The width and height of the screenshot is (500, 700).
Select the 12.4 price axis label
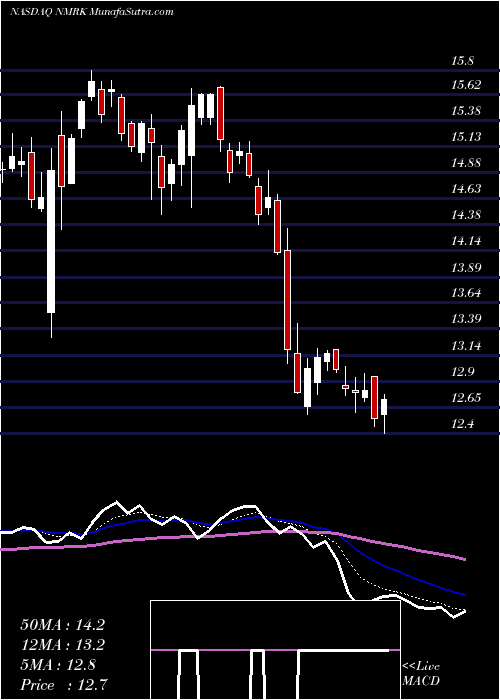click(462, 423)
